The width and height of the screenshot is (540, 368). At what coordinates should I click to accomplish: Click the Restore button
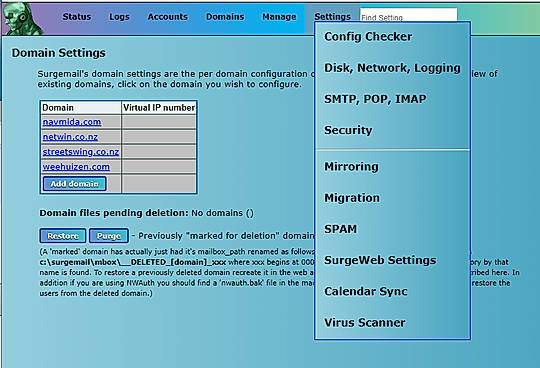[x=63, y=236]
